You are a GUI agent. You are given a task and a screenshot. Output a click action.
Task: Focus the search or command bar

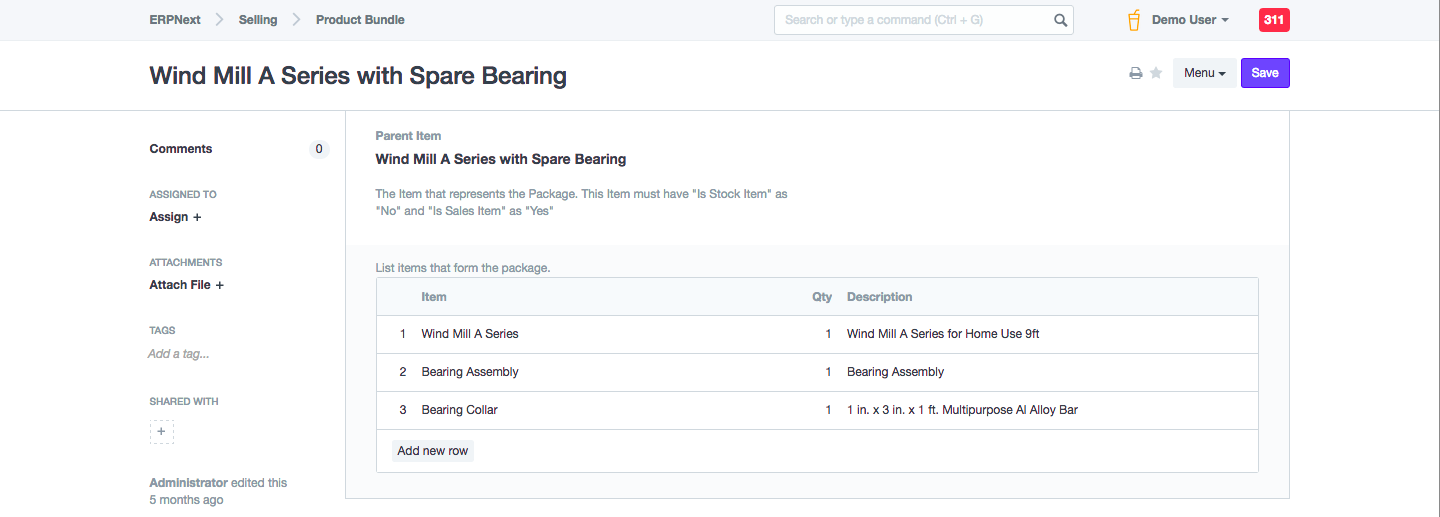pos(915,20)
